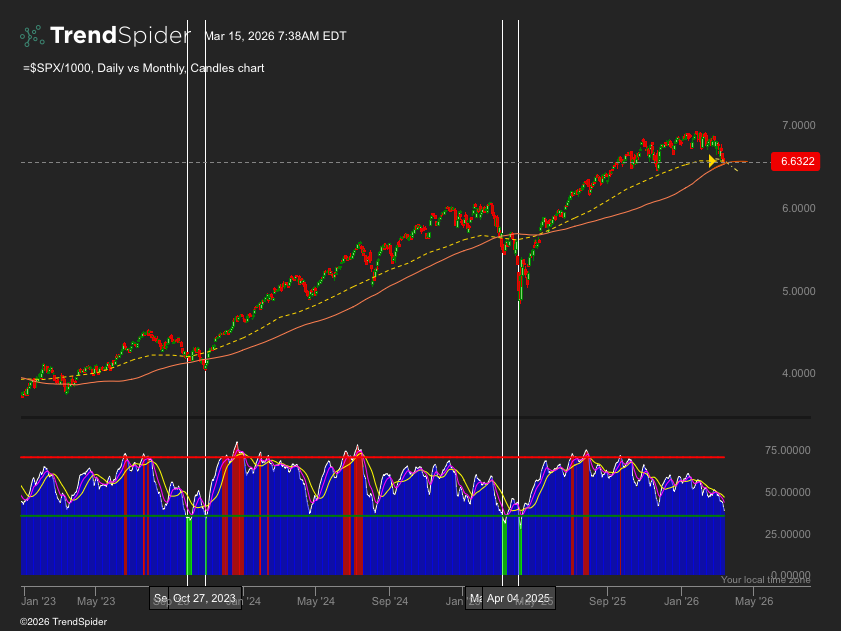The image size is (841, 631).
Task: Click the "May '26" axis label
Action: tap(753, 601)
